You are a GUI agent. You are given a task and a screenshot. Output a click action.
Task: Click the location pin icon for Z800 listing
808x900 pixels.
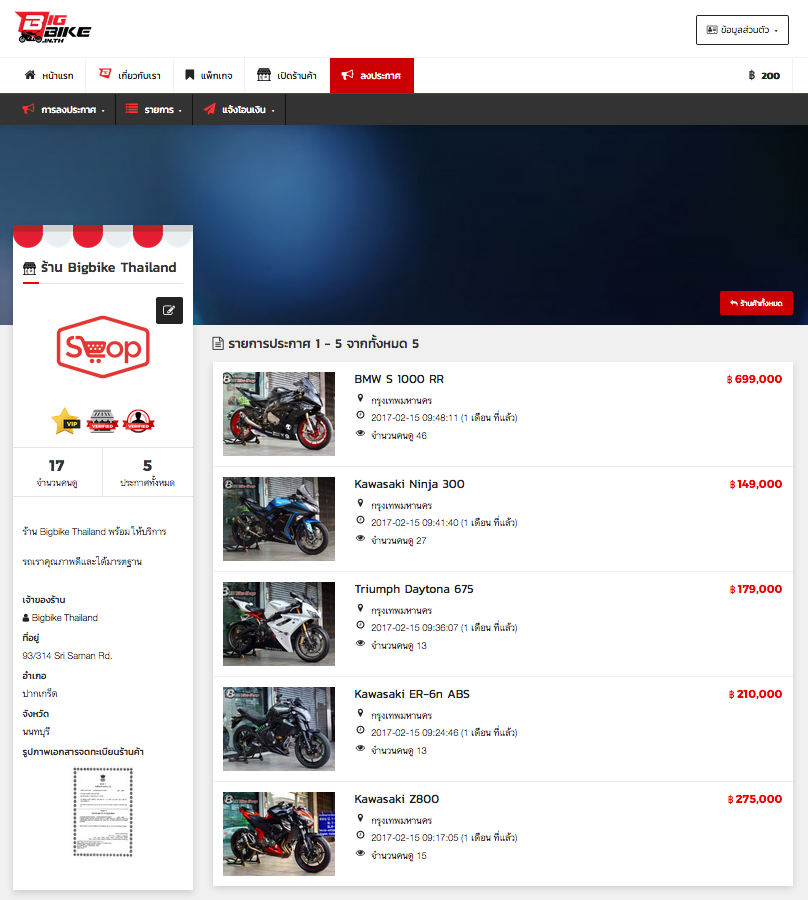click(360, 818)
